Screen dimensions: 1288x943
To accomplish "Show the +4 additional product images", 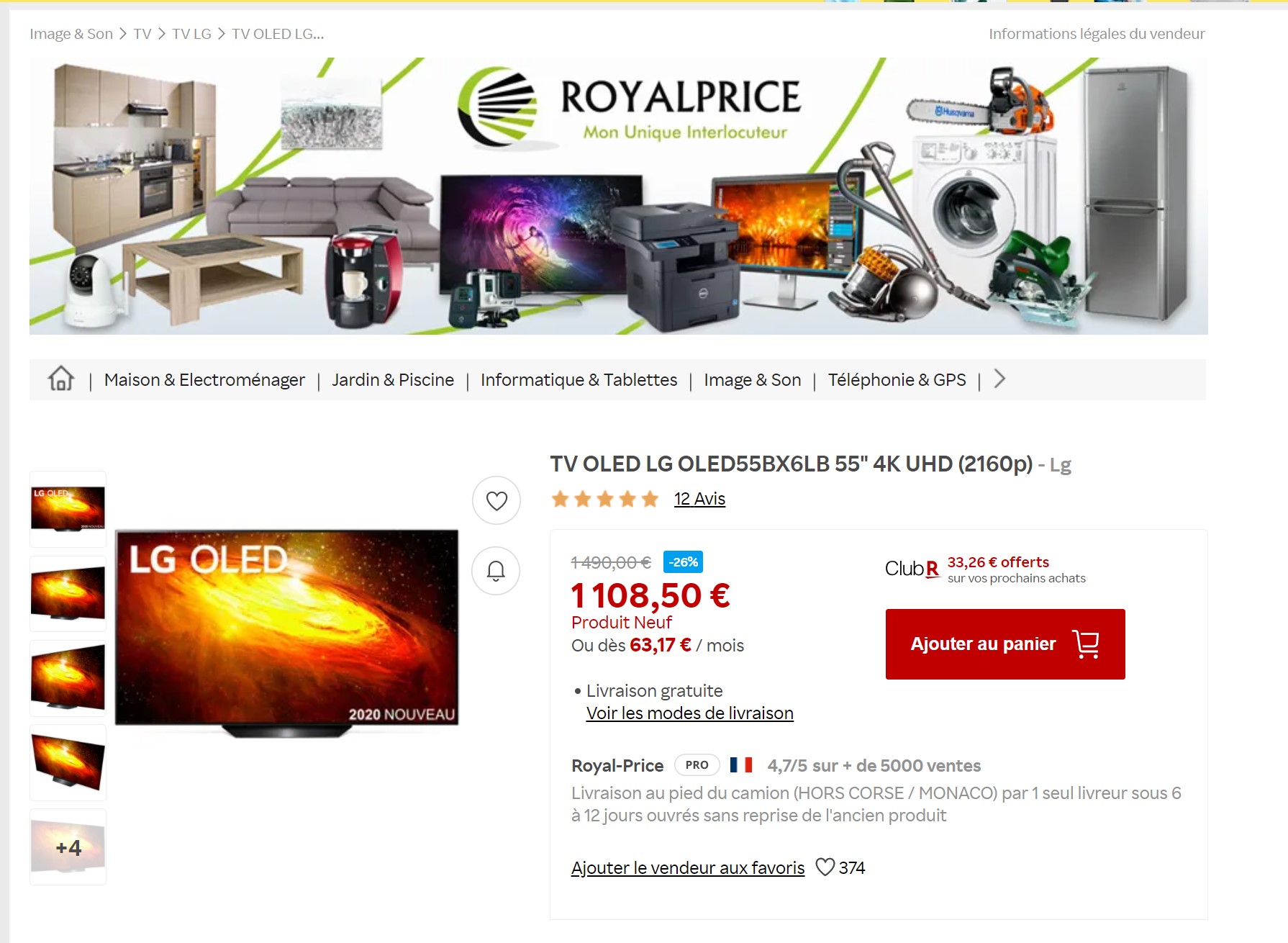I will 68,847.
